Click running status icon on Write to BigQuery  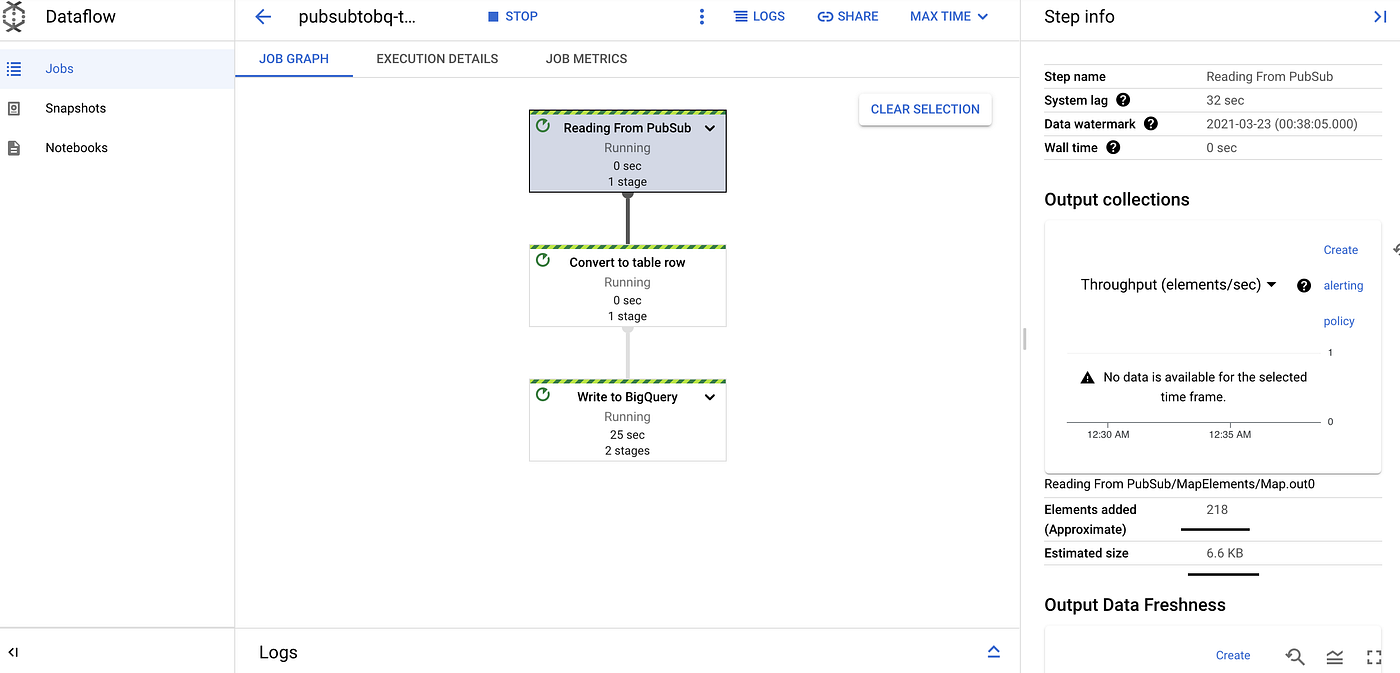coord(543,395)
